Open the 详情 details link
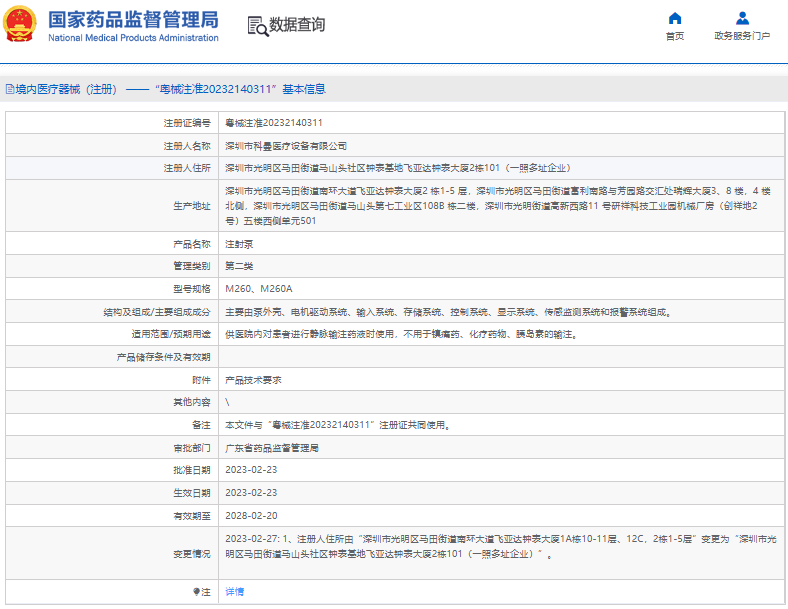This screenshot has height=609, width=788. 234,592
